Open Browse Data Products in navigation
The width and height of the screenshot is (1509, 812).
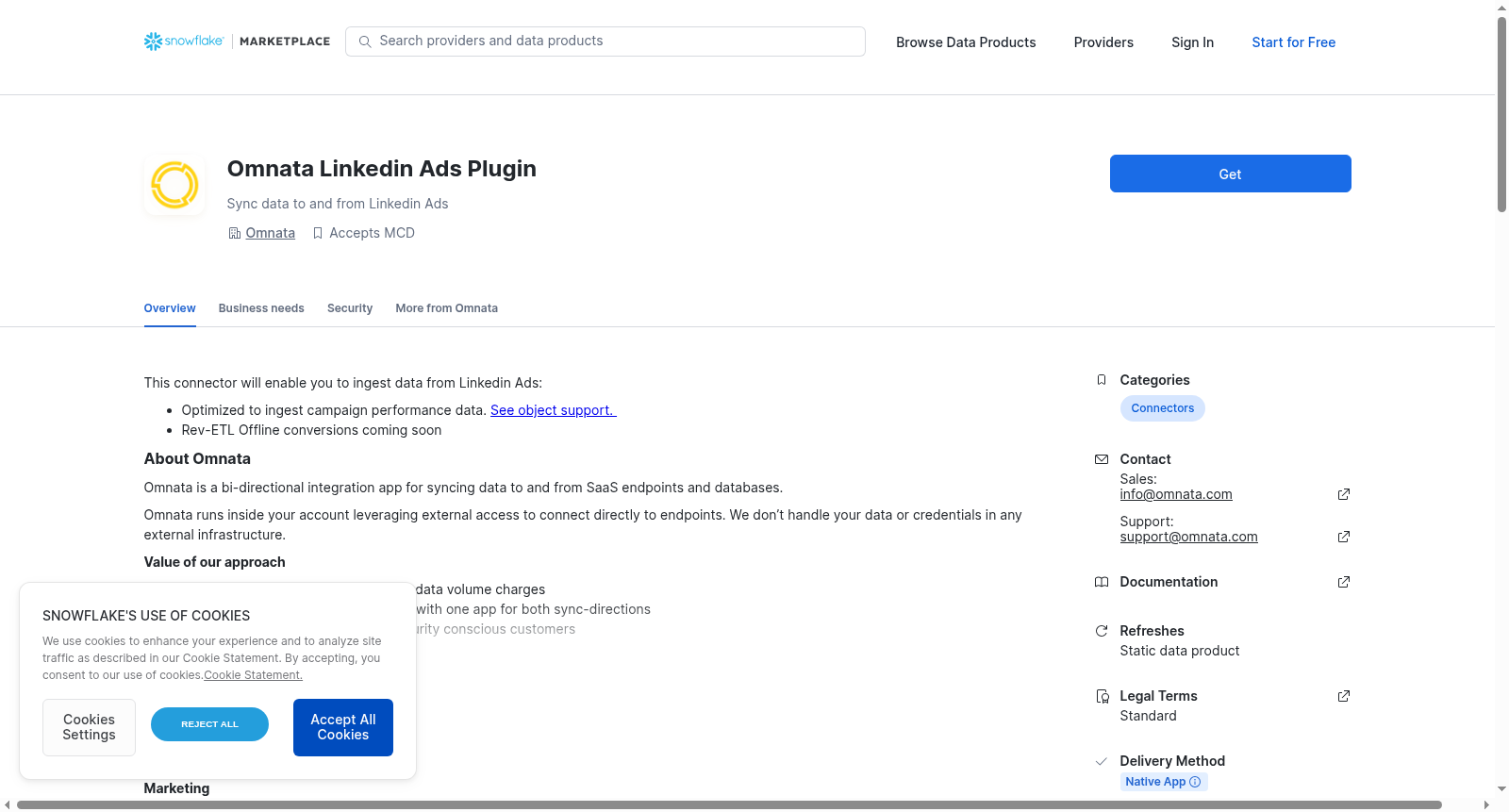[x=966, y=42]
